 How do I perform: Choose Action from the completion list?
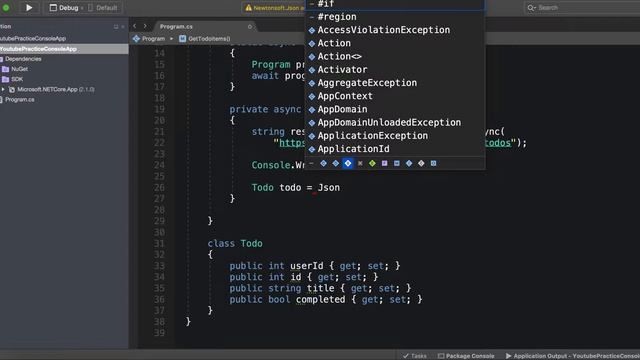click(395, 43)
